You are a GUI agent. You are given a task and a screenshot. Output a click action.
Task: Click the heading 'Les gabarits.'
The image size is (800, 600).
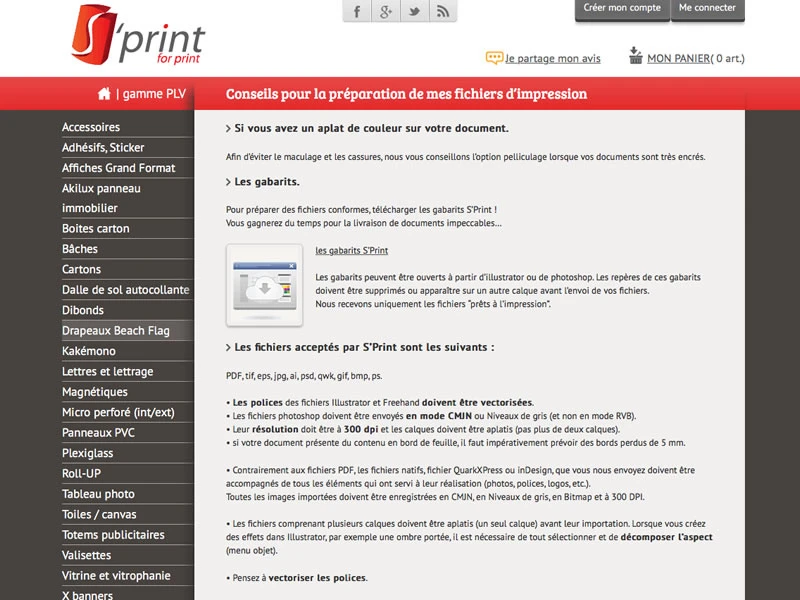coord(267,182)
